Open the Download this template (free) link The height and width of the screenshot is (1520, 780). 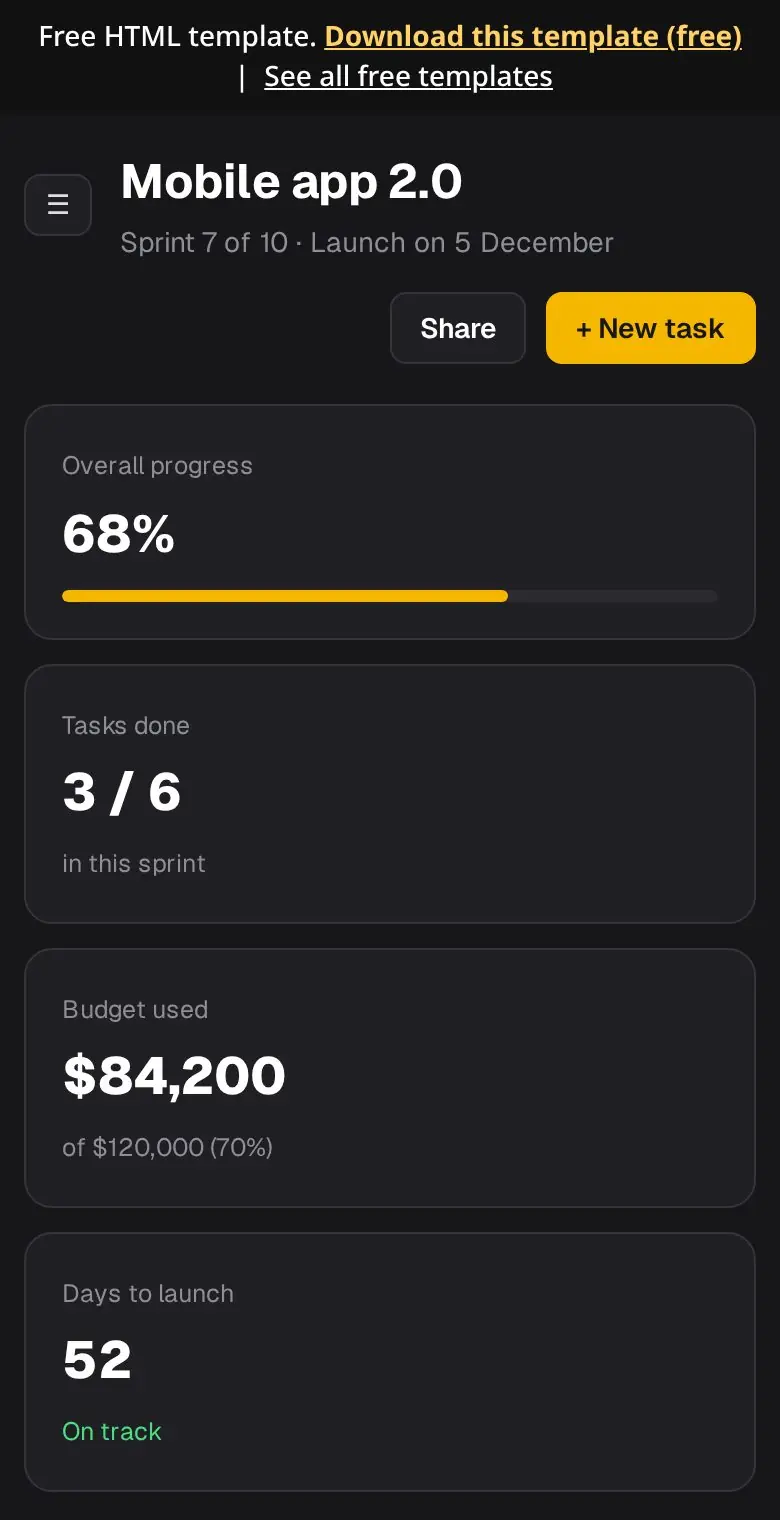[x=533, y=37]
